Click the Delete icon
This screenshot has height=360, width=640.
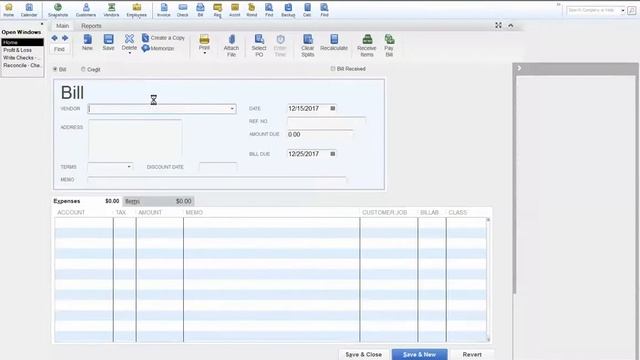point(129,42)
